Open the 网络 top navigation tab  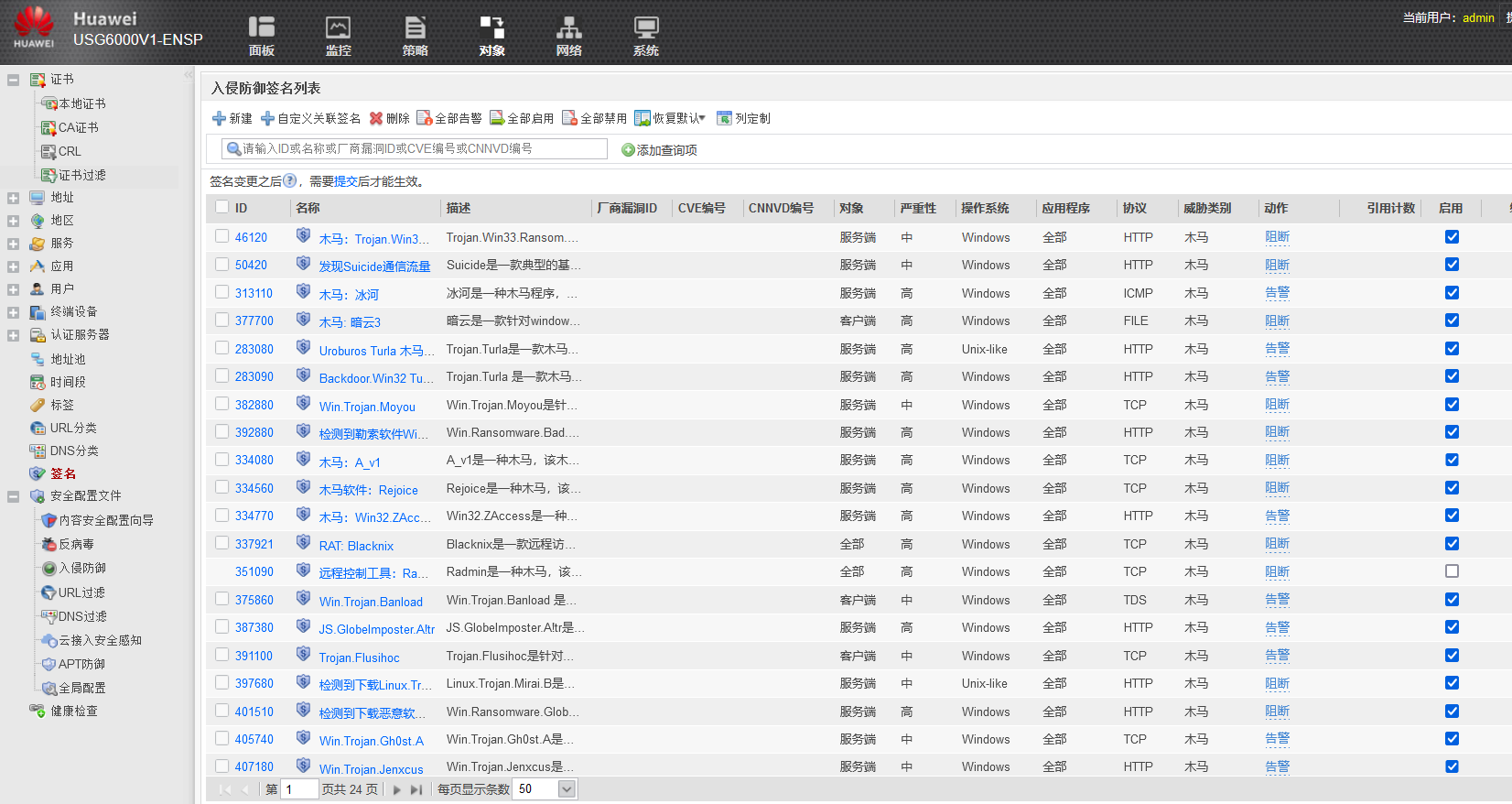coord(568,36)
